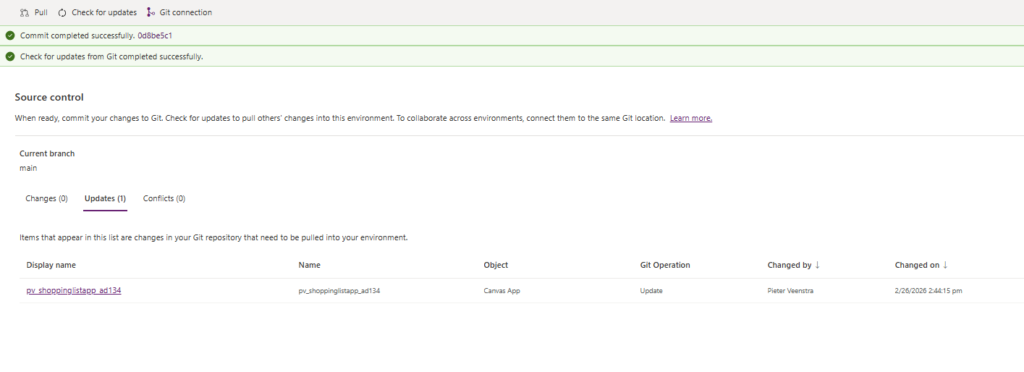Click green checkmark icon beside Commit completed message
Screen dimensions: 1024x372
pyautogui.click(x=10, y=35)
